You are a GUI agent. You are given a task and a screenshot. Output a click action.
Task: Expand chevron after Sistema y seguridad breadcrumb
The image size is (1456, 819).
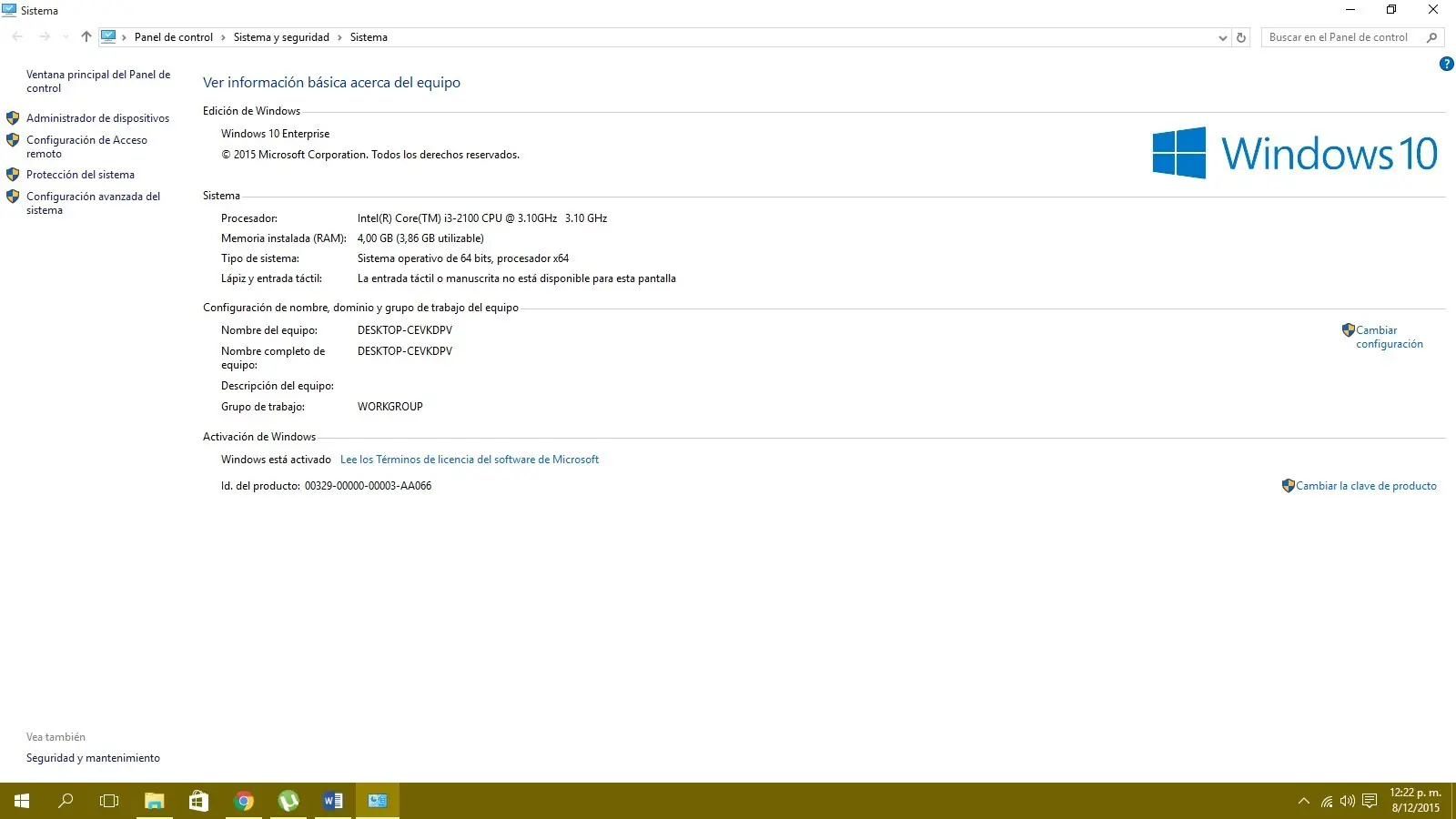click(339, 37)
